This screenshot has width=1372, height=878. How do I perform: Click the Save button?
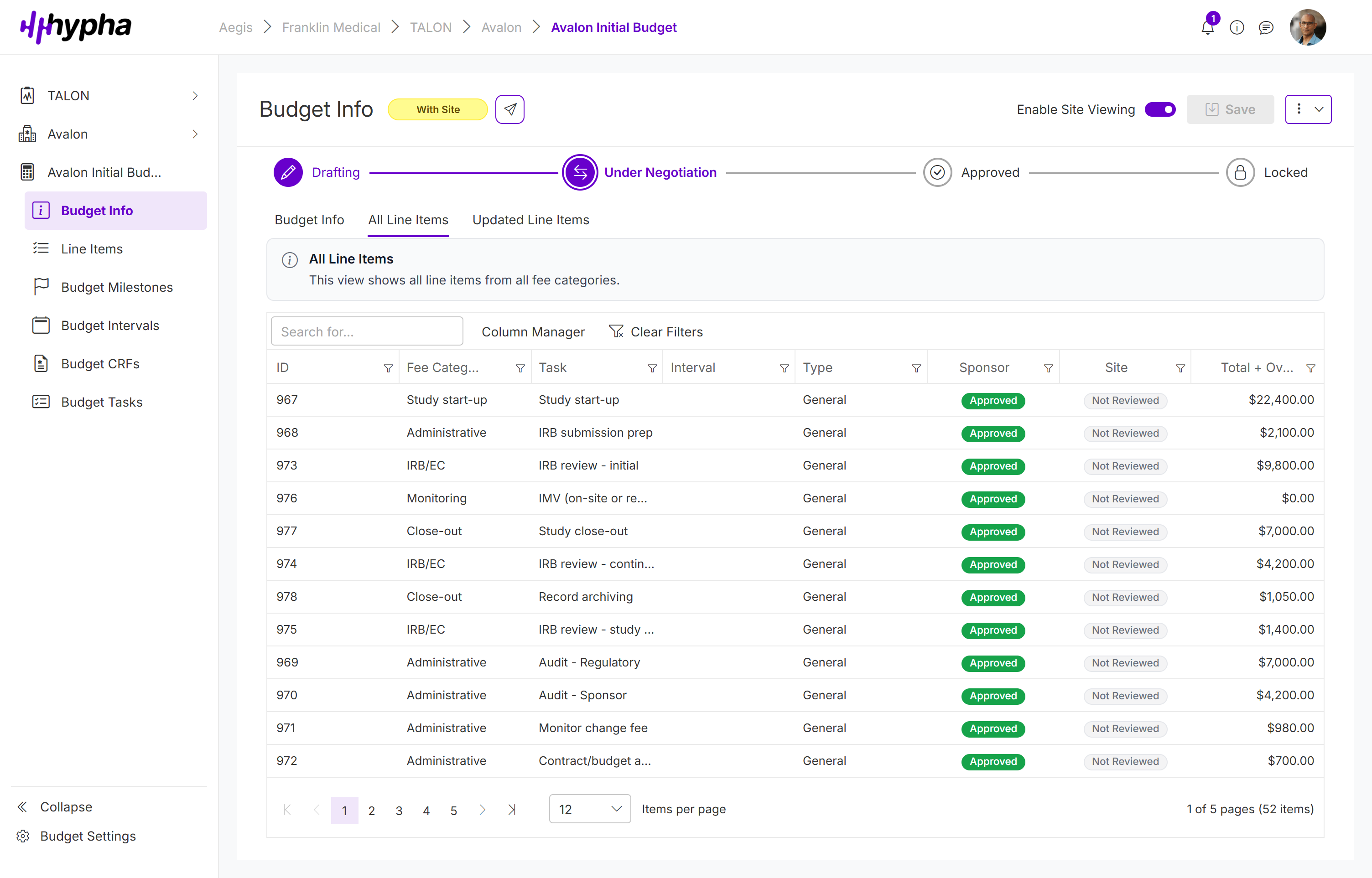click(1230, 109)
